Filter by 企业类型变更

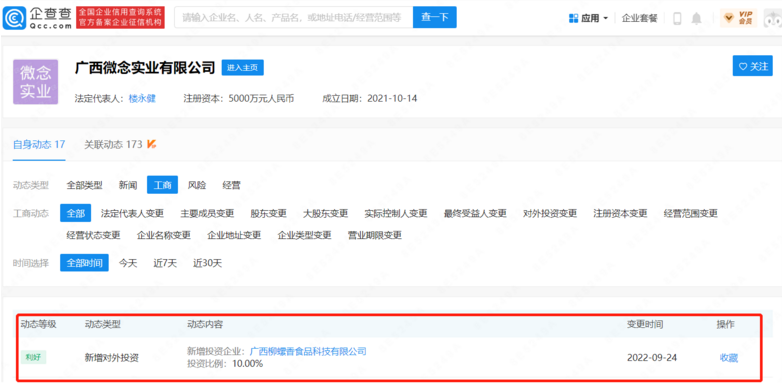coord(304,235)
